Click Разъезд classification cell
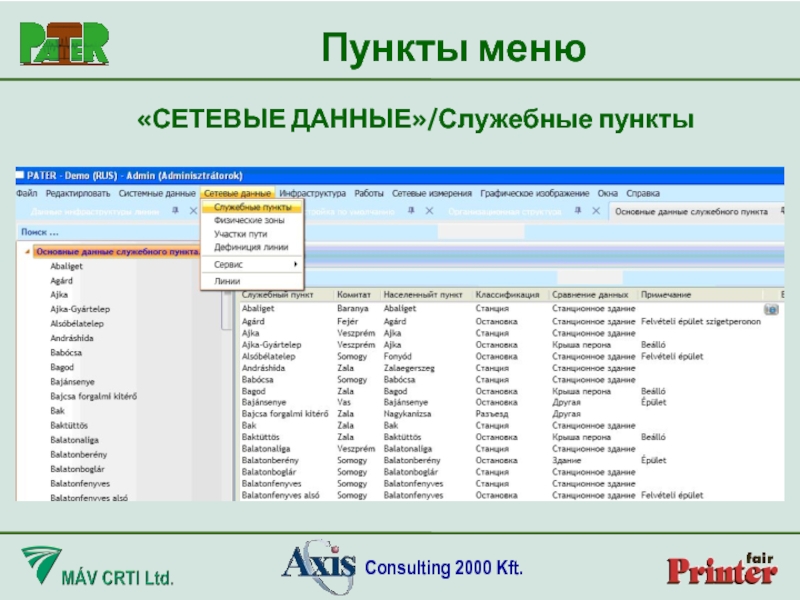 tap(492, 414)
